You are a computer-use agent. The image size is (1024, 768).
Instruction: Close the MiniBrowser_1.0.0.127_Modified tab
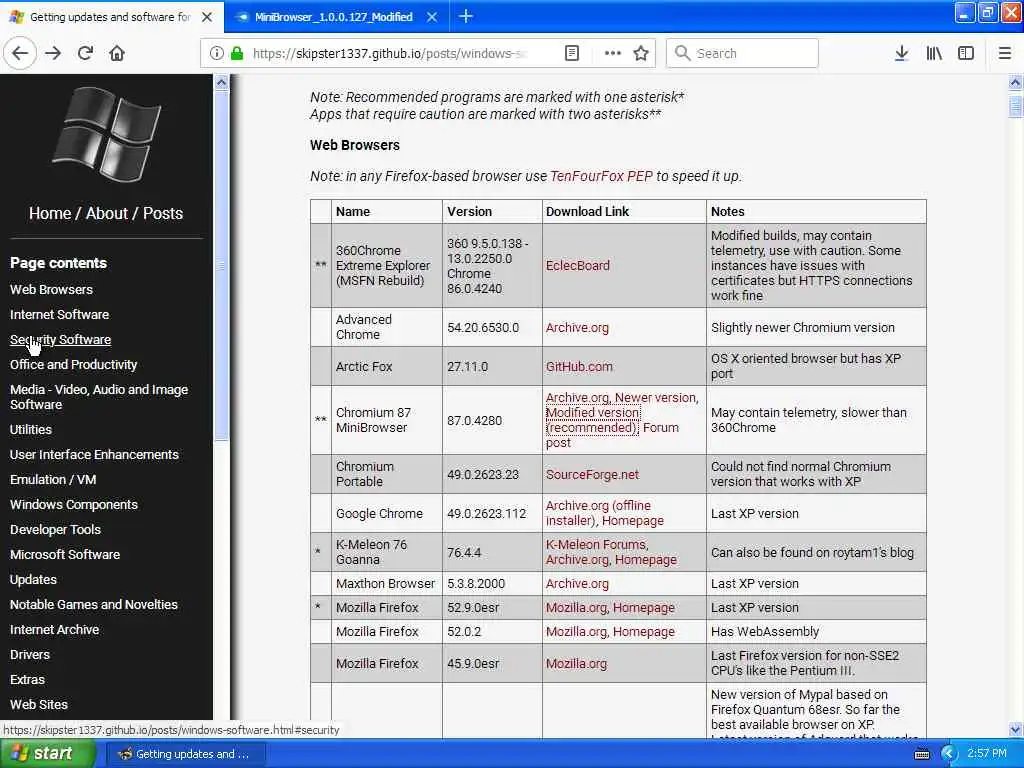pos(432,17)
